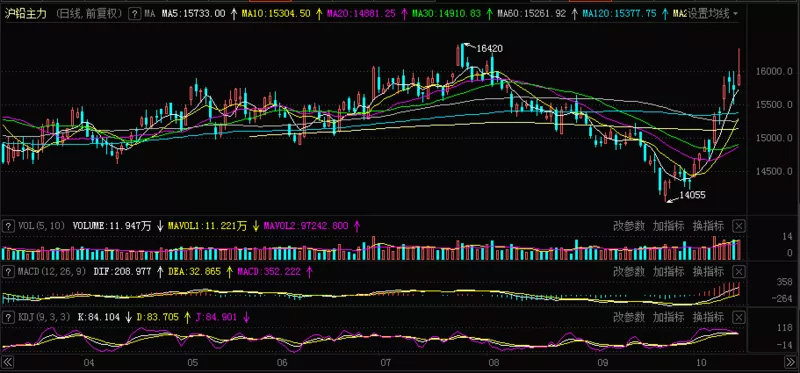Select 改参数 in the KDJ panel
The width and height of the screenshot is (800, 373).
629,317
